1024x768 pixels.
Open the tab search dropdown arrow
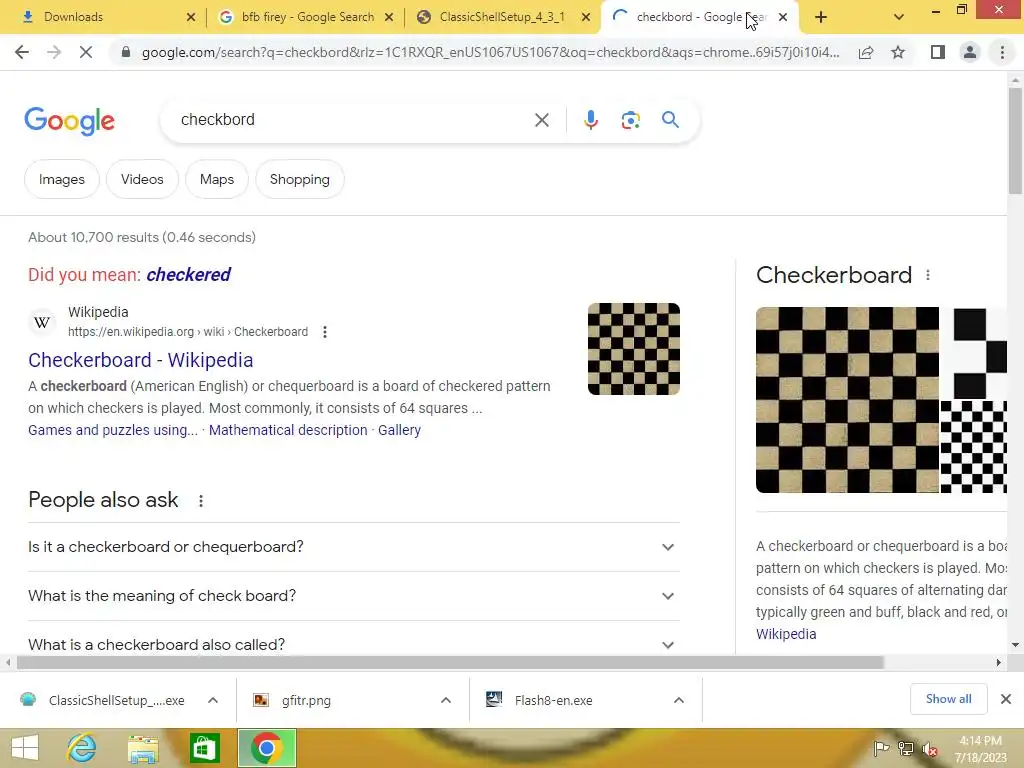899,18
